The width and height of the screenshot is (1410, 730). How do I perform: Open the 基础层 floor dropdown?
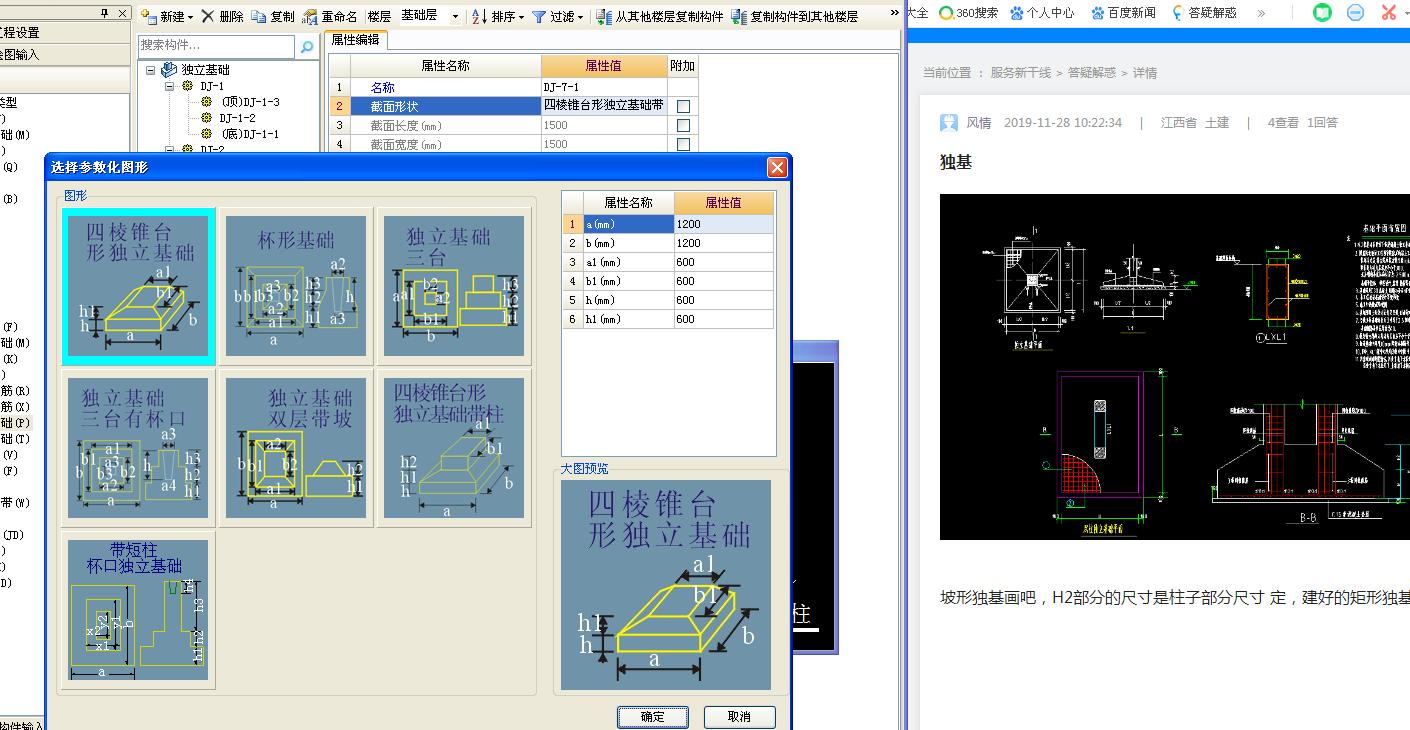(455, 17)
